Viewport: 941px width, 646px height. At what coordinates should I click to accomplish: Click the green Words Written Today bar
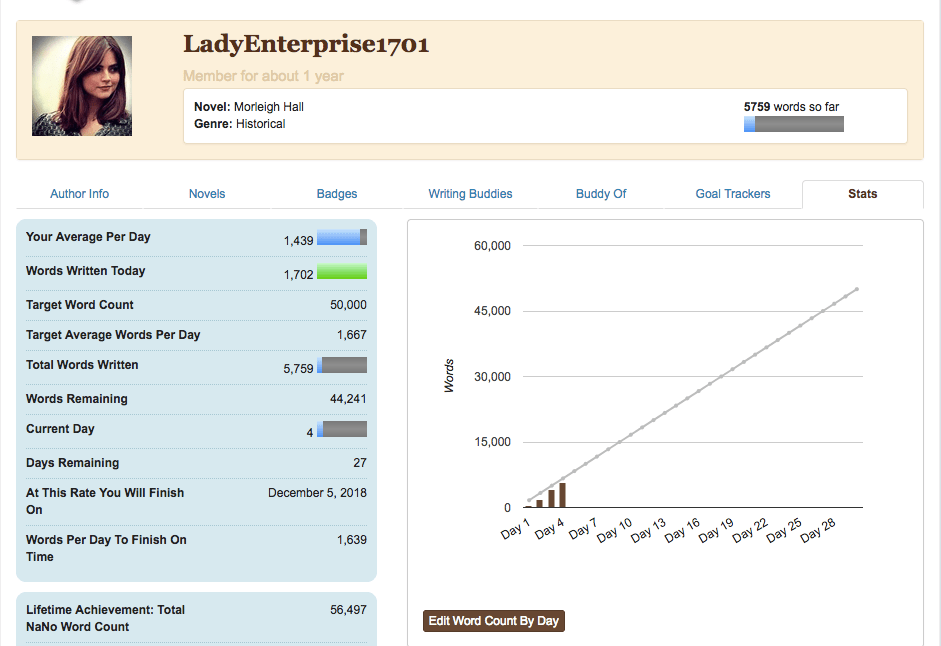coord(342,272)
